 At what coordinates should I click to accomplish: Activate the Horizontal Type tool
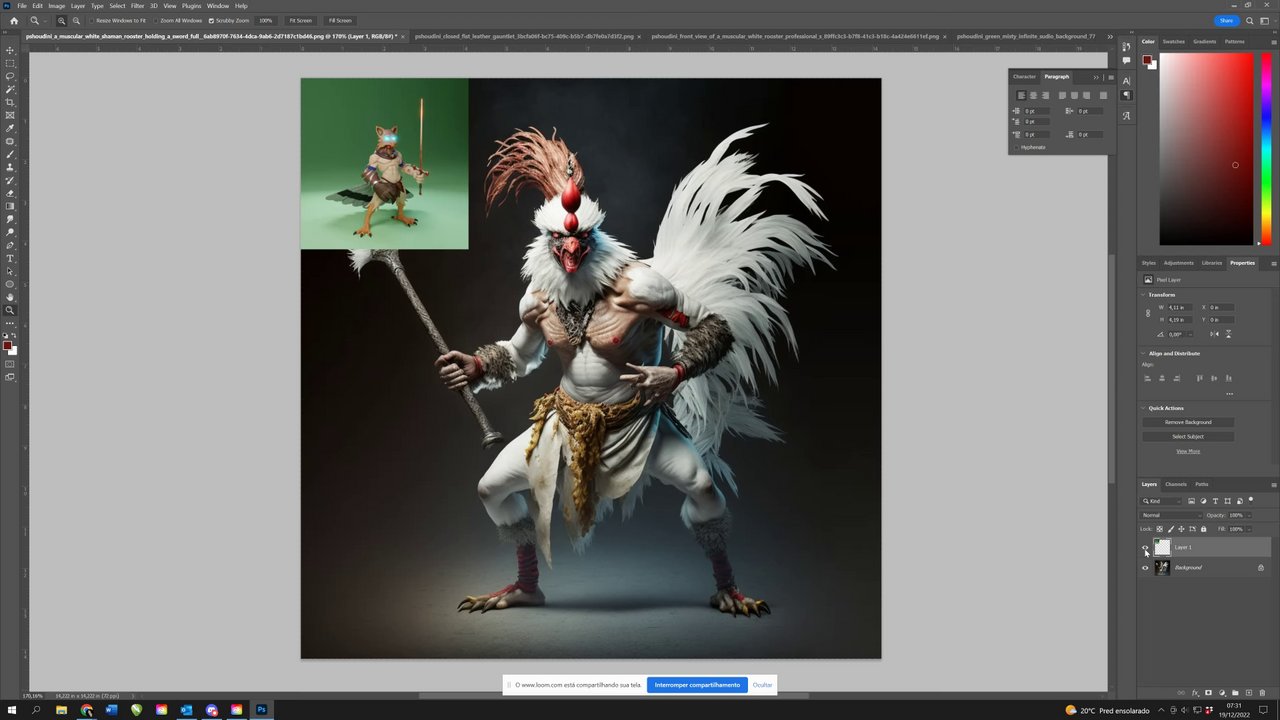click(10, 258)
